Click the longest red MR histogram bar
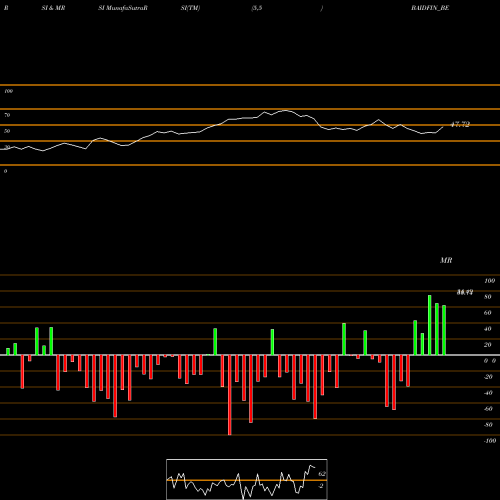The height and width of the screenshot is (500, 500). (230, 395)
